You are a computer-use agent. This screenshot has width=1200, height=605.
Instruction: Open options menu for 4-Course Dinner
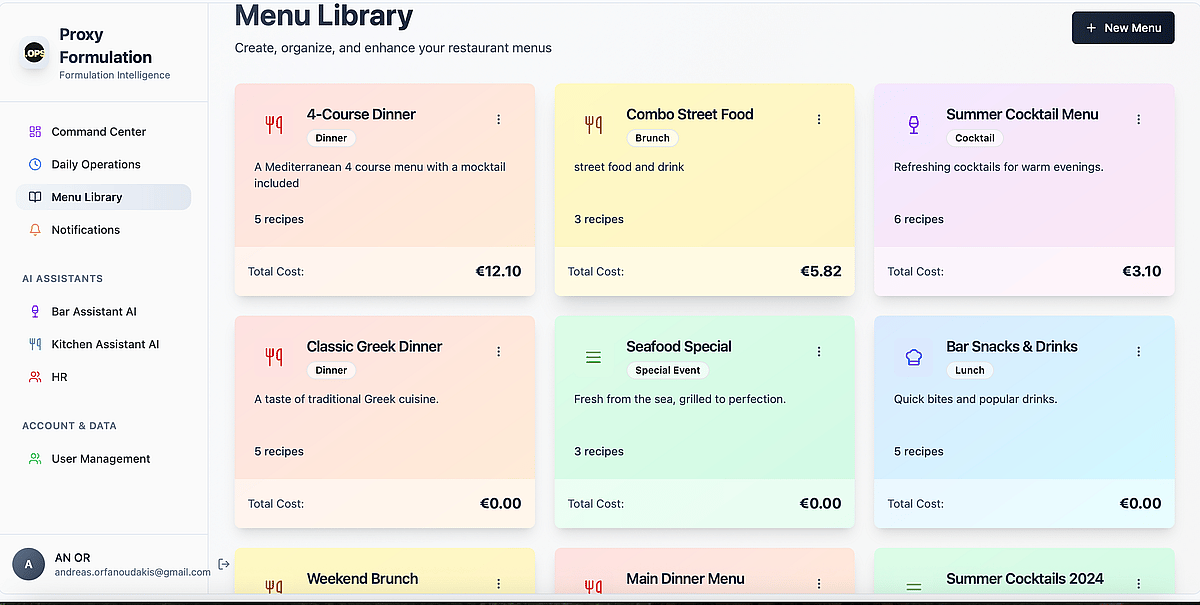499,119
